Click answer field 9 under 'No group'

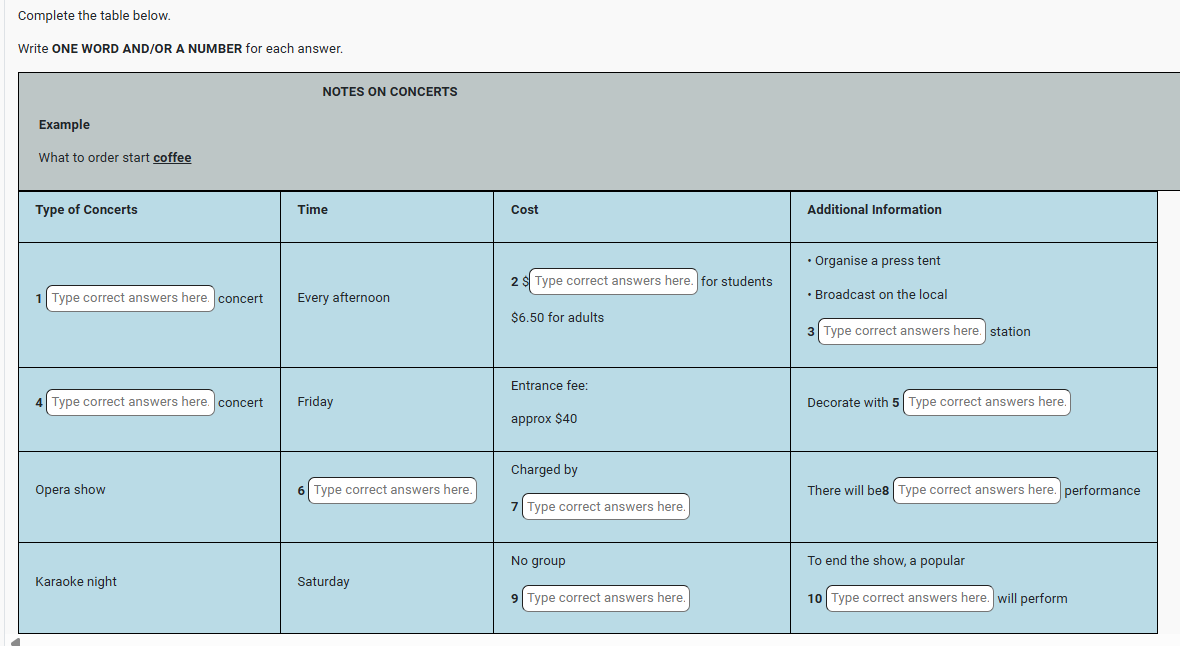click(x=606, y=598)
